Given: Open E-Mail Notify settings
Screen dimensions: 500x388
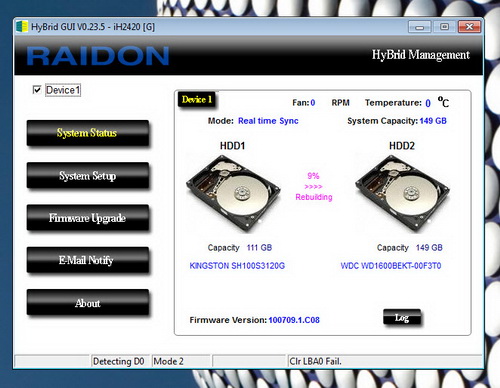Looking at the screenshot, I should (x=88, y=260).
